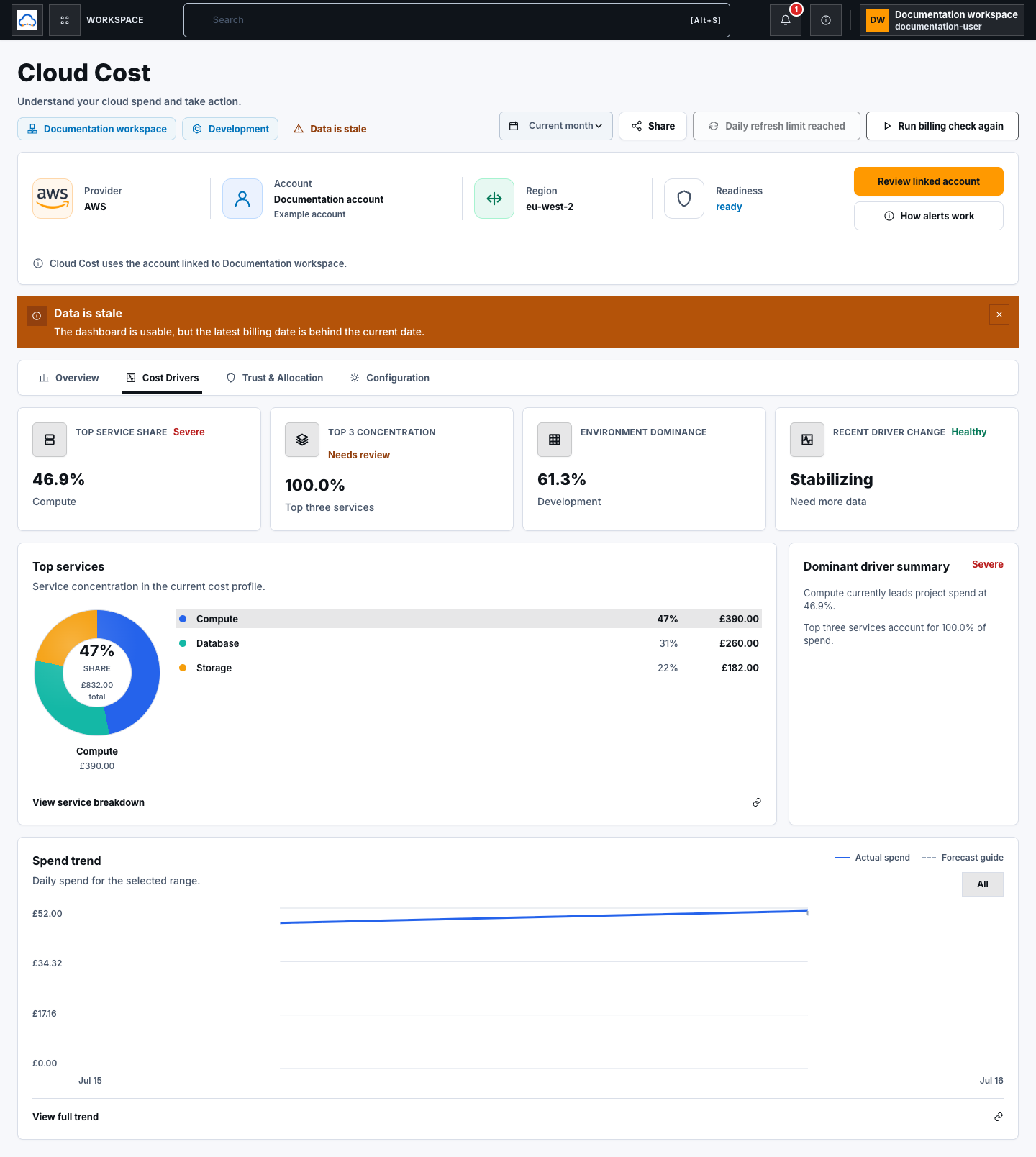Click the DW workspace avatar

tap(878, 20)
